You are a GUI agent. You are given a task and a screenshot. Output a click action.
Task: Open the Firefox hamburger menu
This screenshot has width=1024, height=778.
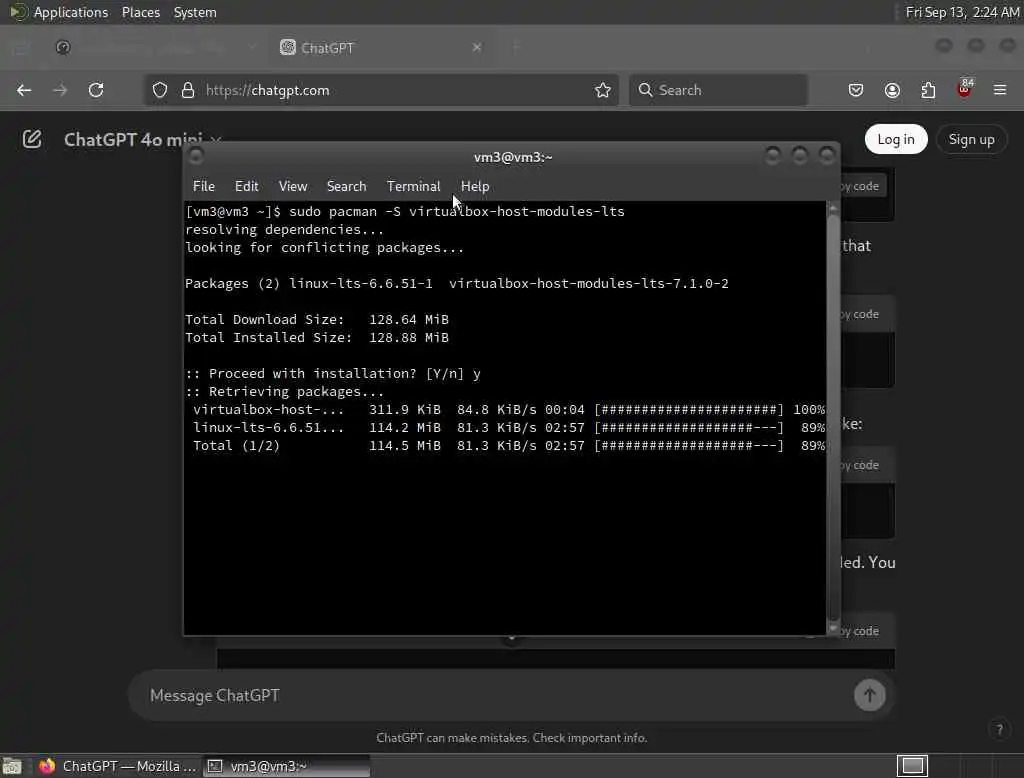(x=1000, y=90)
